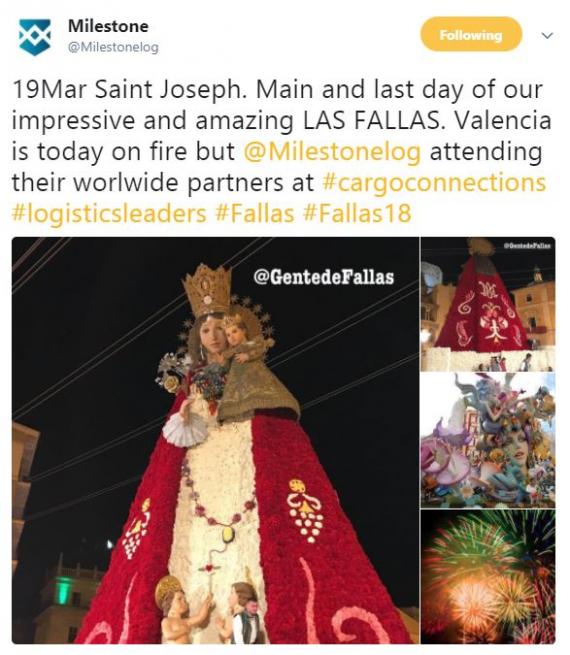
Task: Open the fireworks photo thumbnail
Action: [488, 576]
